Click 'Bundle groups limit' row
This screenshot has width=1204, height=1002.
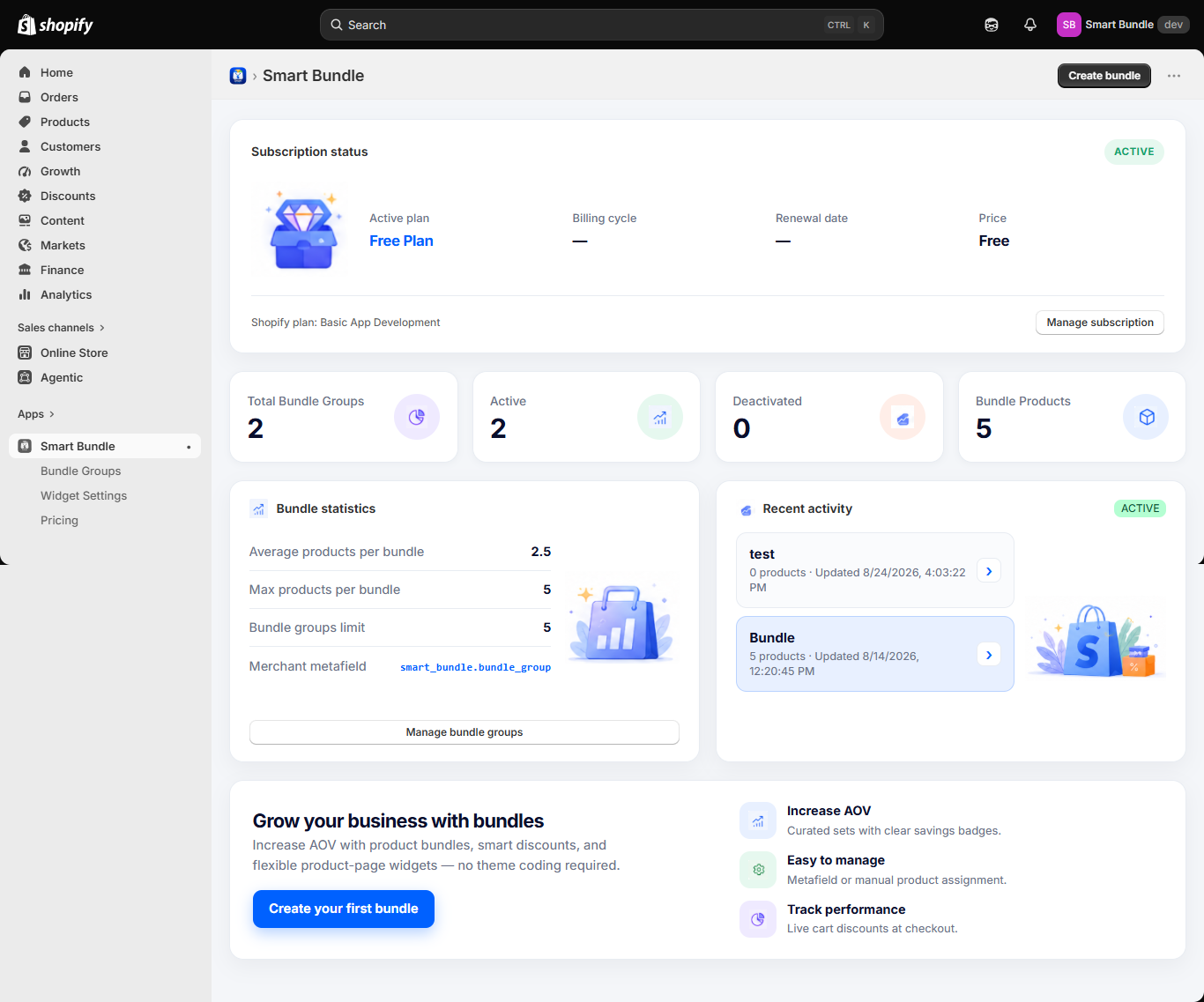pyautogui.click(x=400, y=627)
